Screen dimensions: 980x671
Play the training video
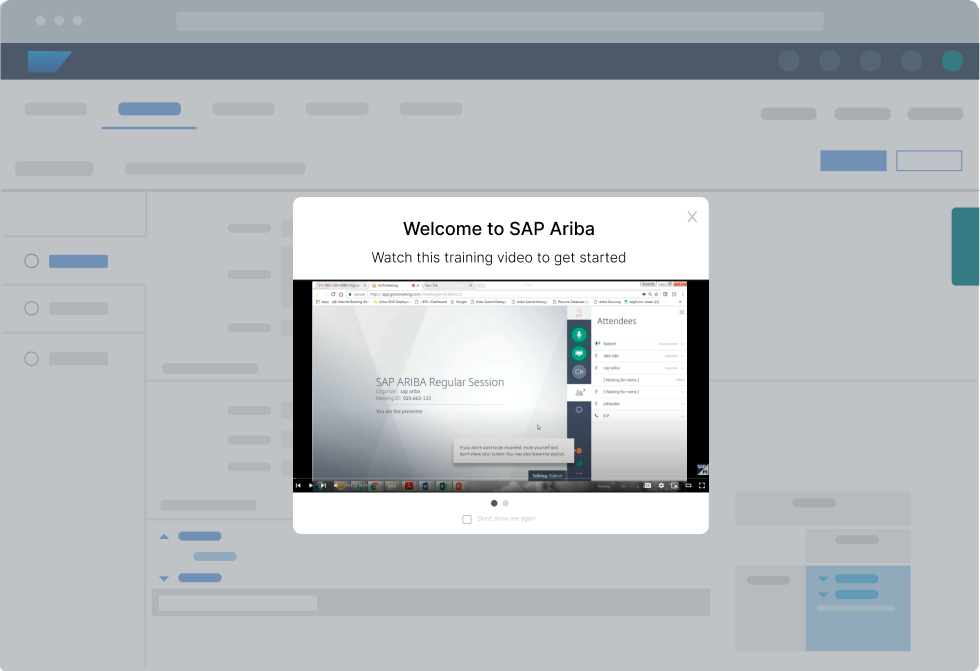point(311,485)
